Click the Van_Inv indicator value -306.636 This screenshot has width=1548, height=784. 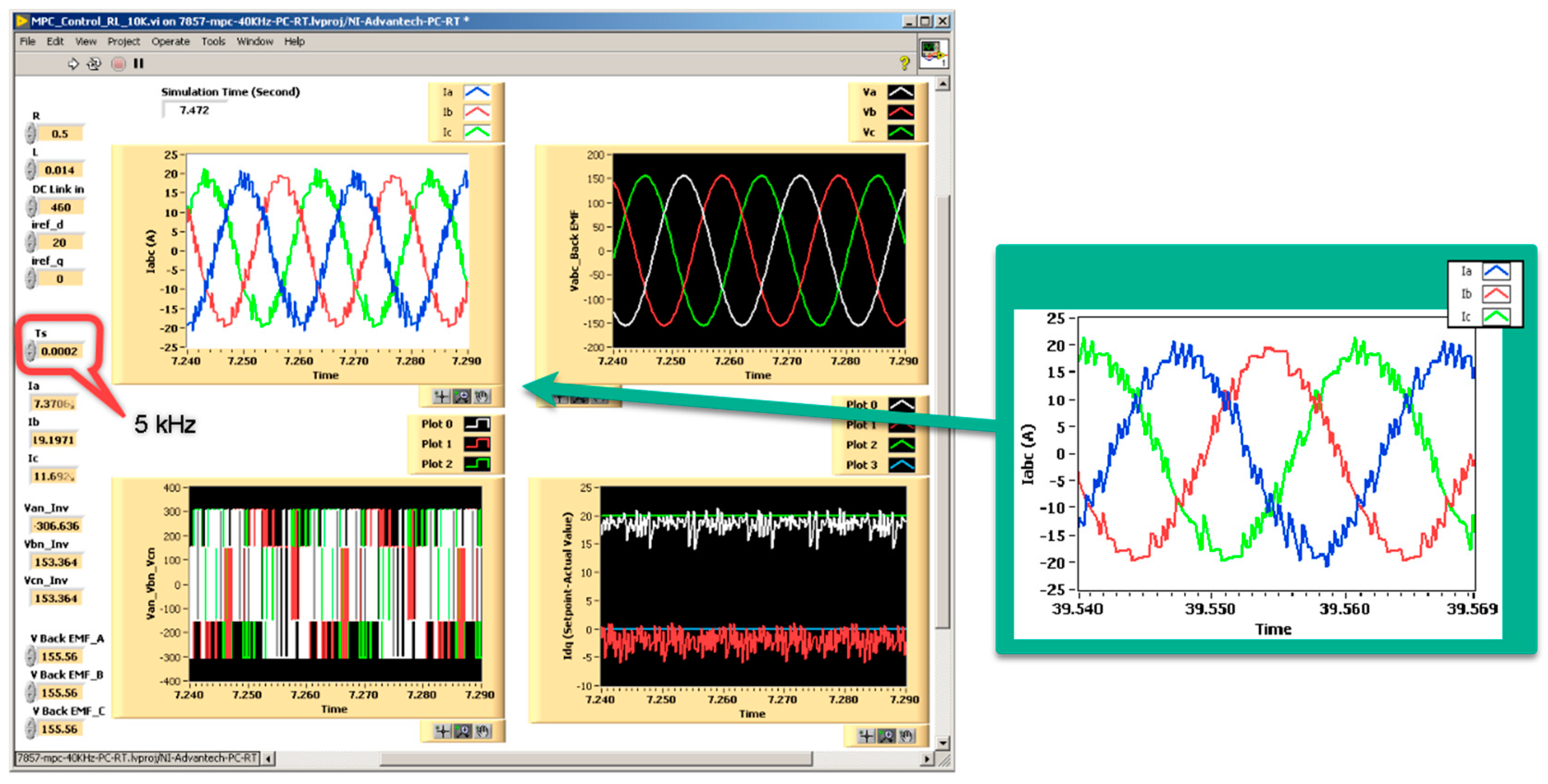[56, 525]
